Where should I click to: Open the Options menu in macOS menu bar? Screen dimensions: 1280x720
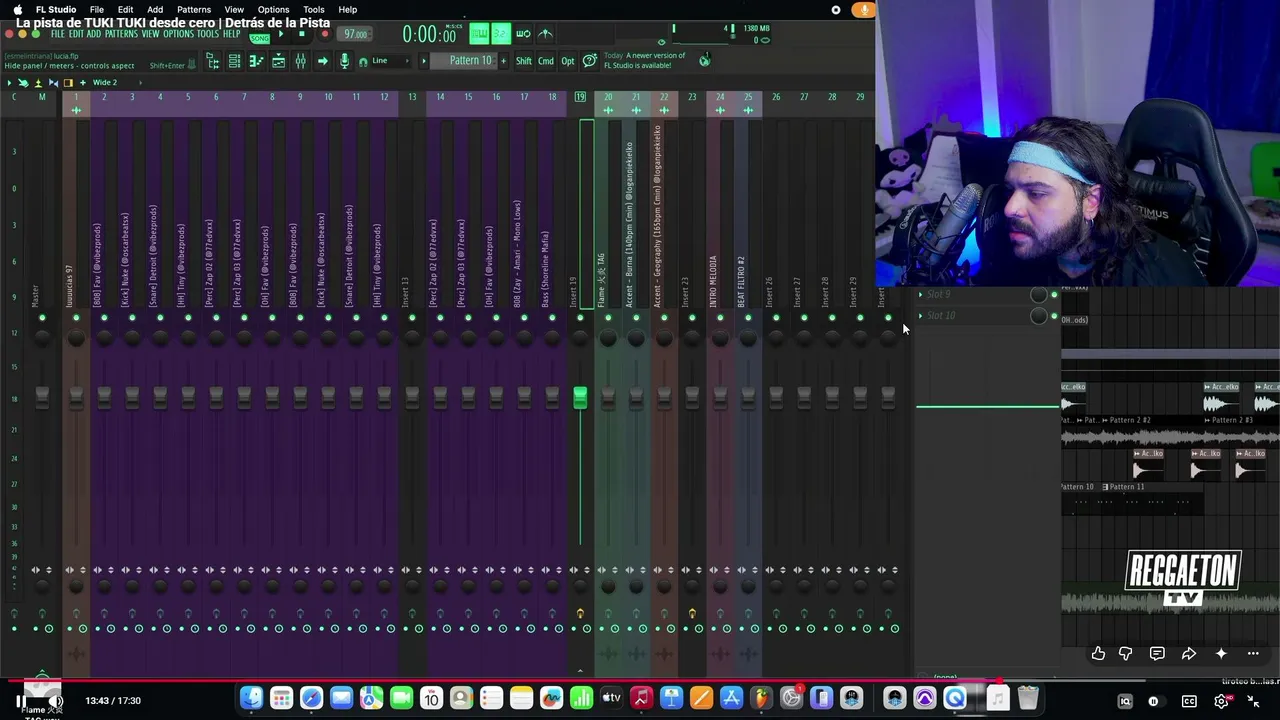pyautogui.click(x=273, y=10)
